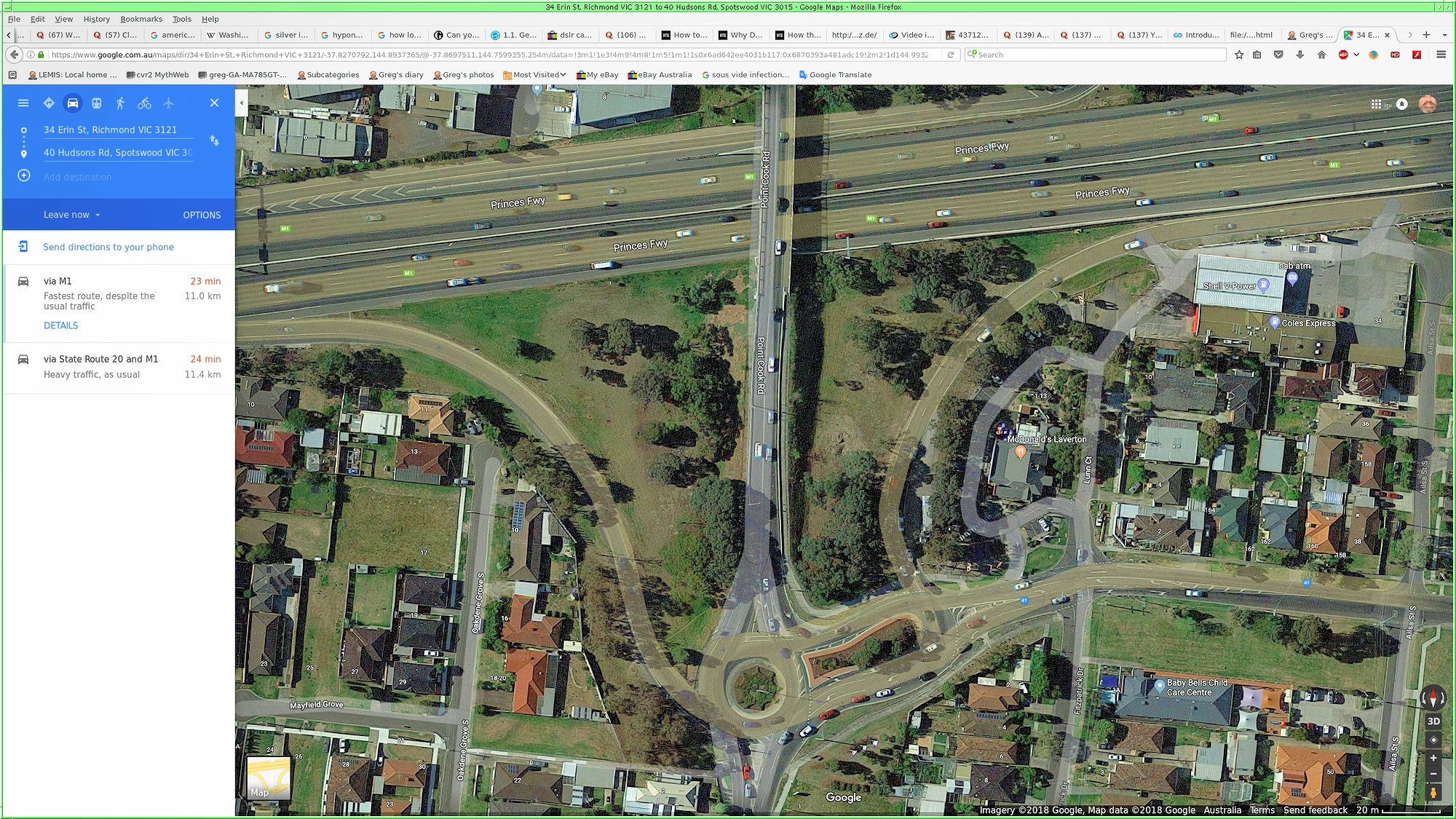Open the History menu
Viewport: 1456px width, 819px height.
[96, 19]
